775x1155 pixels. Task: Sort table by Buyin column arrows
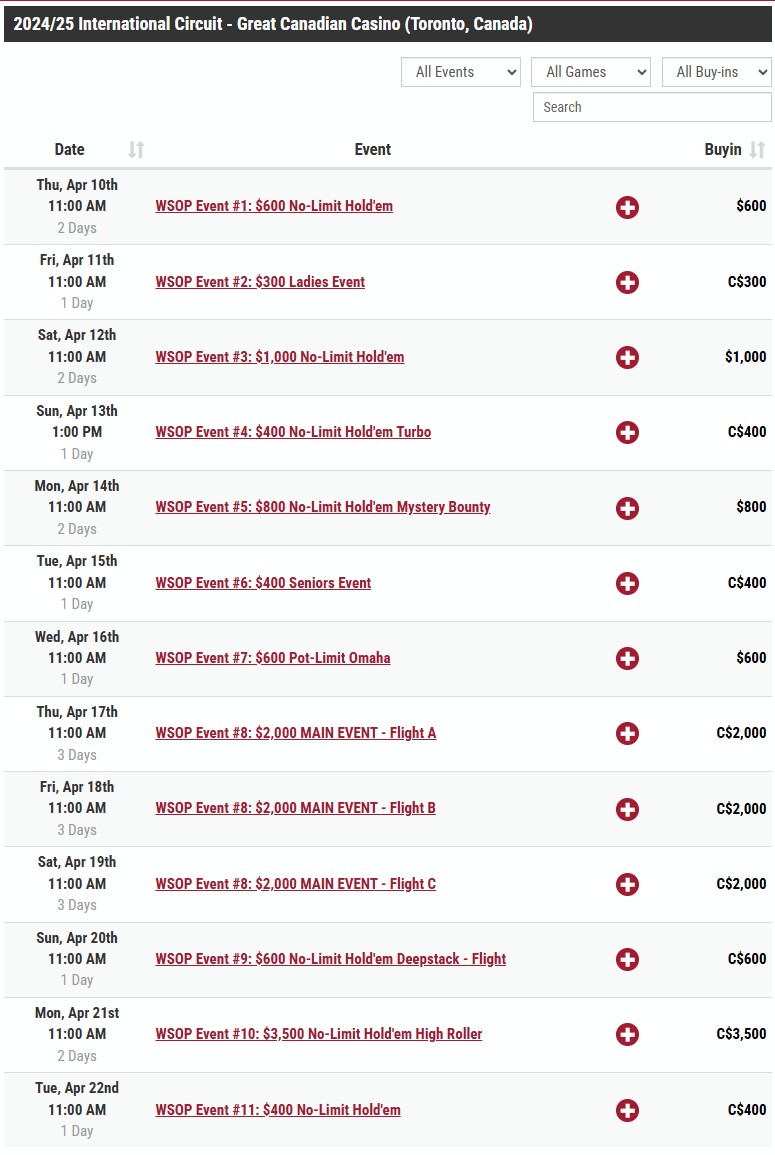(x=757, y=150)
